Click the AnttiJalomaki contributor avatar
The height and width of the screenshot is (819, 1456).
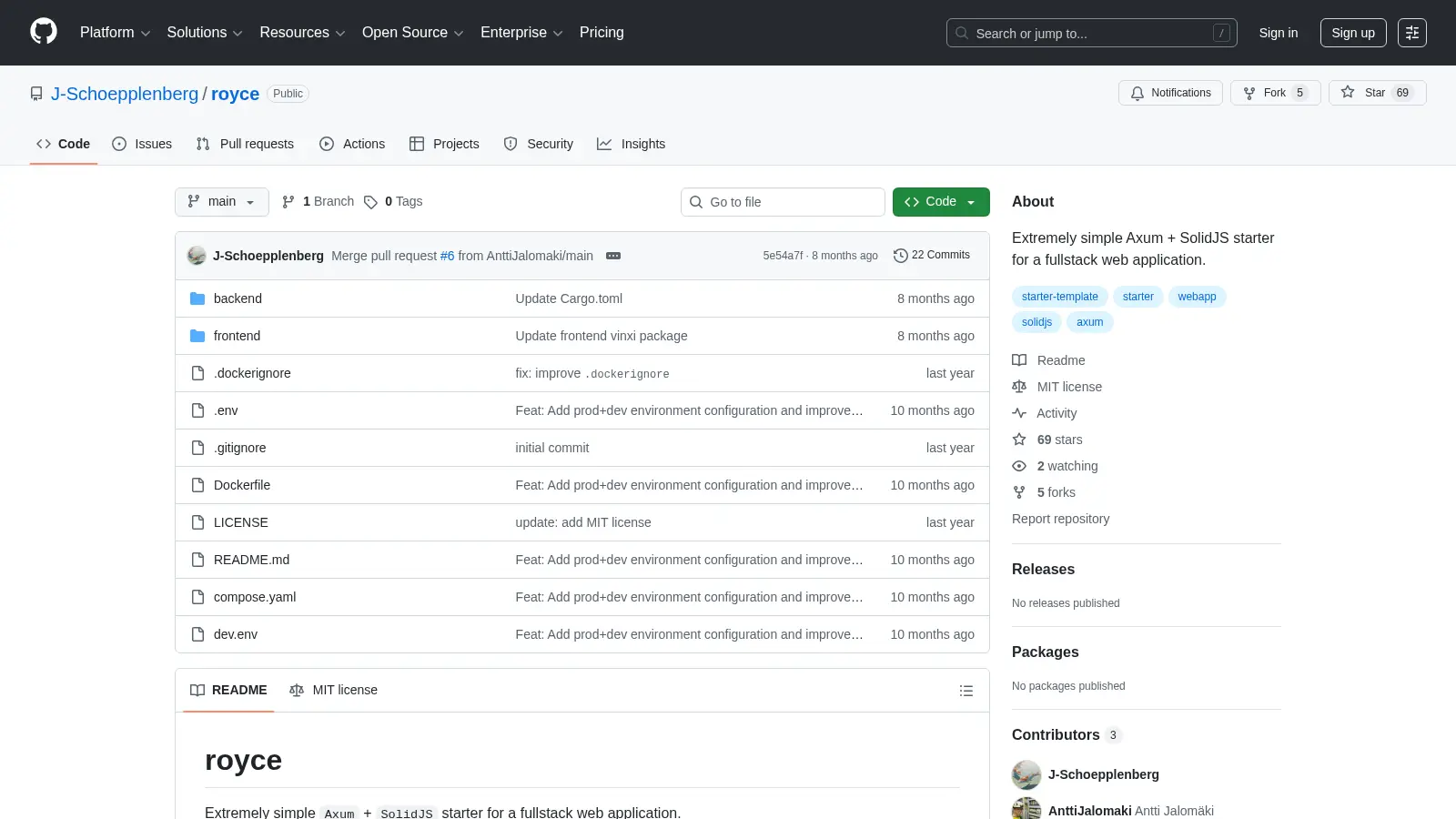1026,809
